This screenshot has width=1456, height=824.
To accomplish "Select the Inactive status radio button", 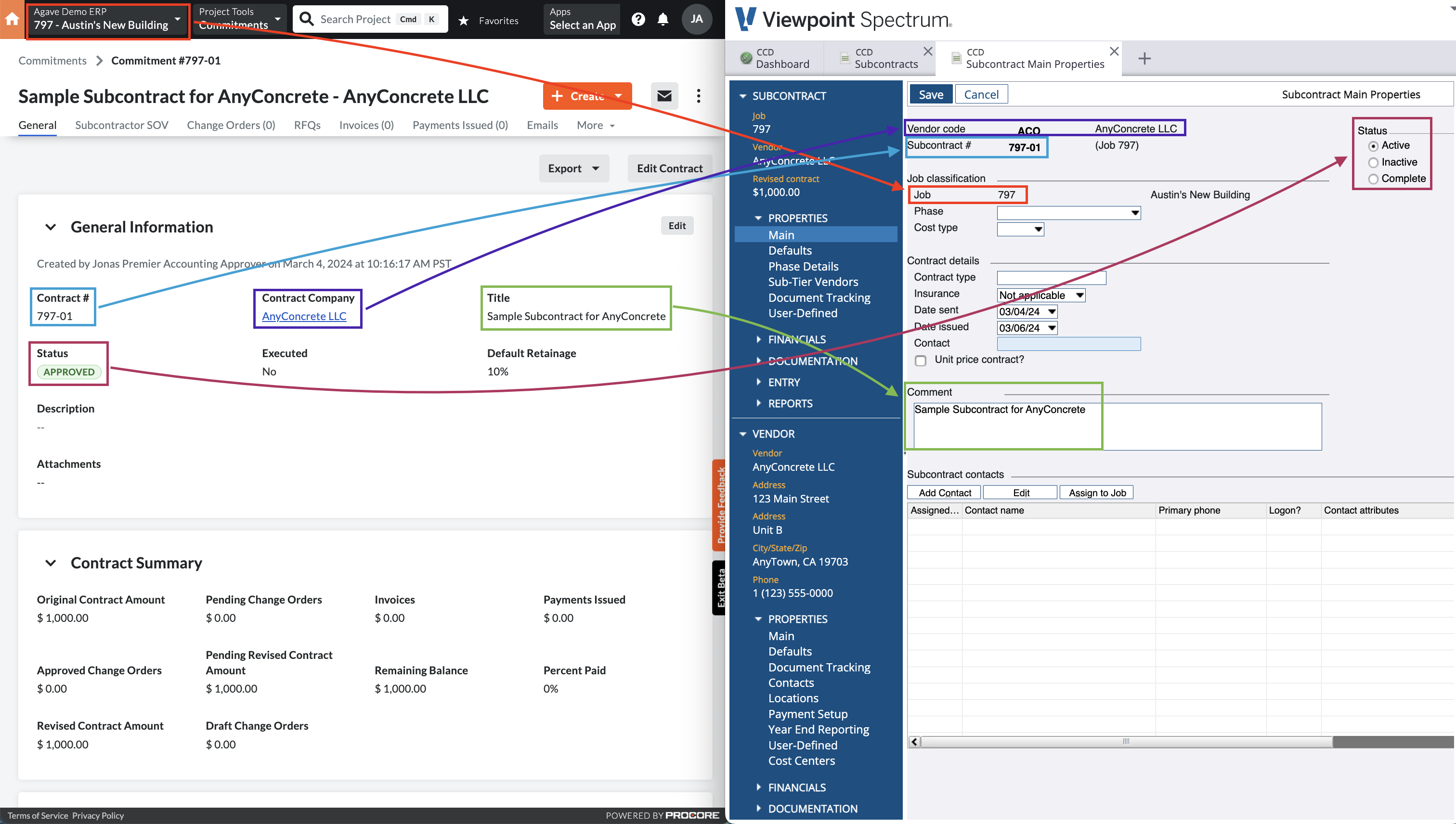I will 1373,162.
